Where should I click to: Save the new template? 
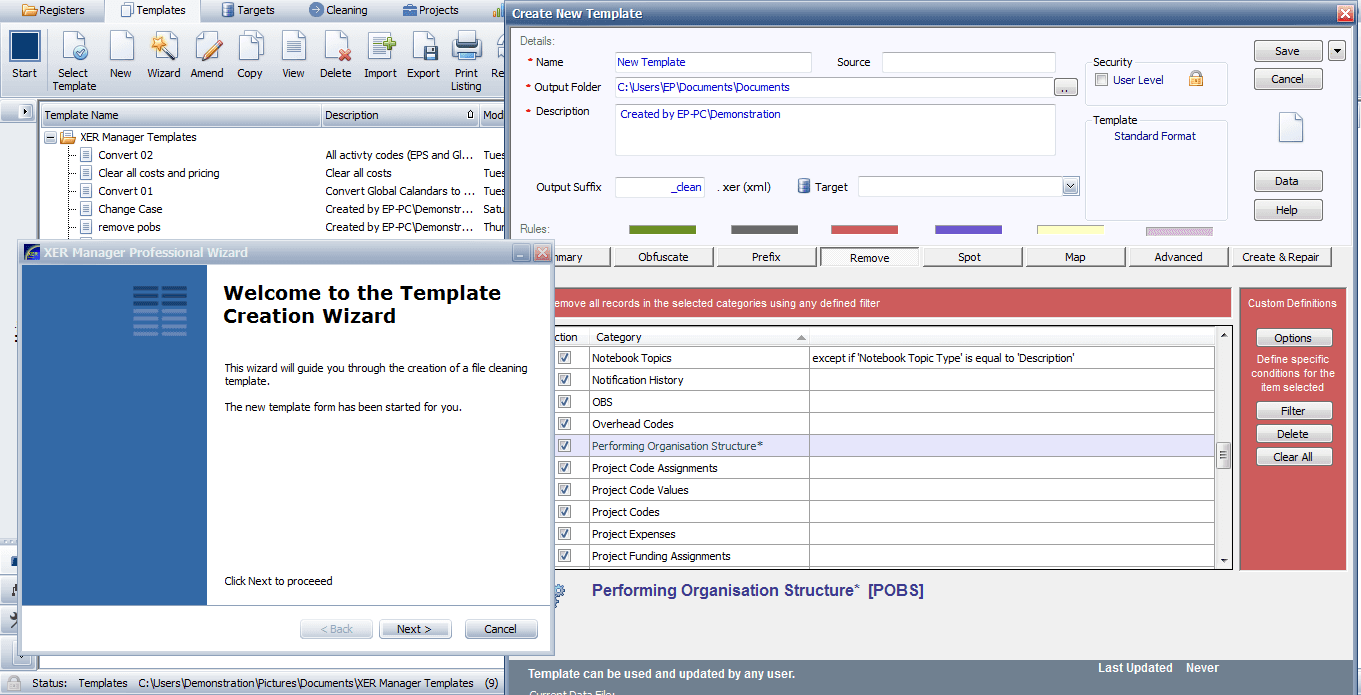pyautogui.click(x=1287, y=51)
